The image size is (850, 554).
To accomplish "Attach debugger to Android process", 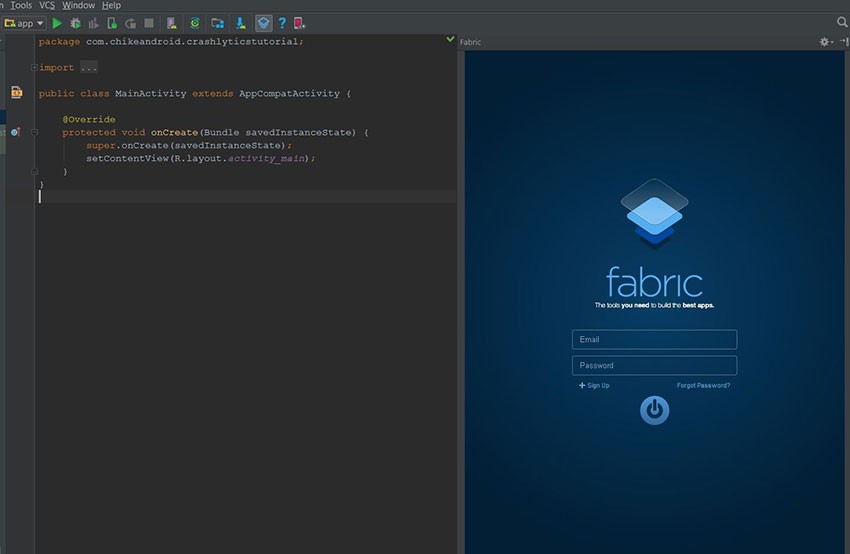I will point(112,23).
